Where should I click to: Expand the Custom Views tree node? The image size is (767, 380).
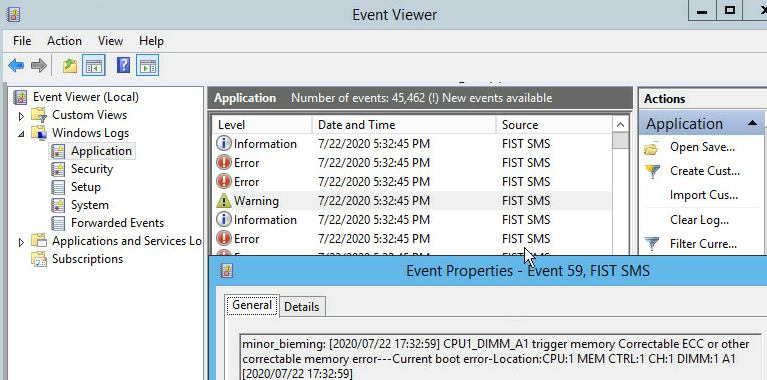(x=21, y=116)
